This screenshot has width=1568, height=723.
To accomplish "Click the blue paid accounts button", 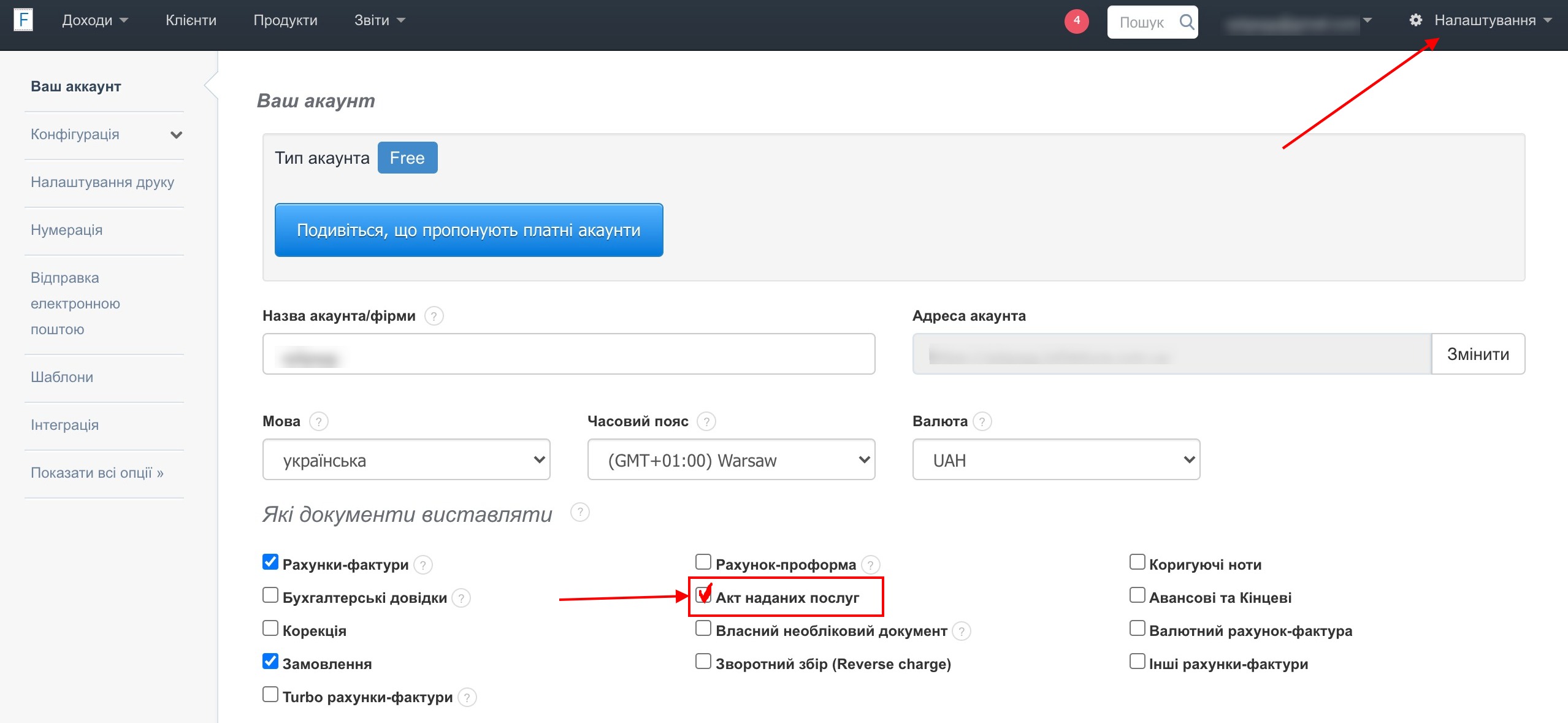I will [x=468, y=230].
